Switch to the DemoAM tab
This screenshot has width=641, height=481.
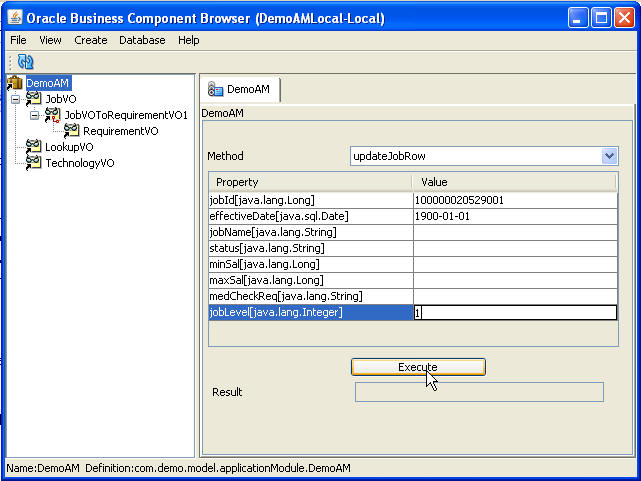240,89
